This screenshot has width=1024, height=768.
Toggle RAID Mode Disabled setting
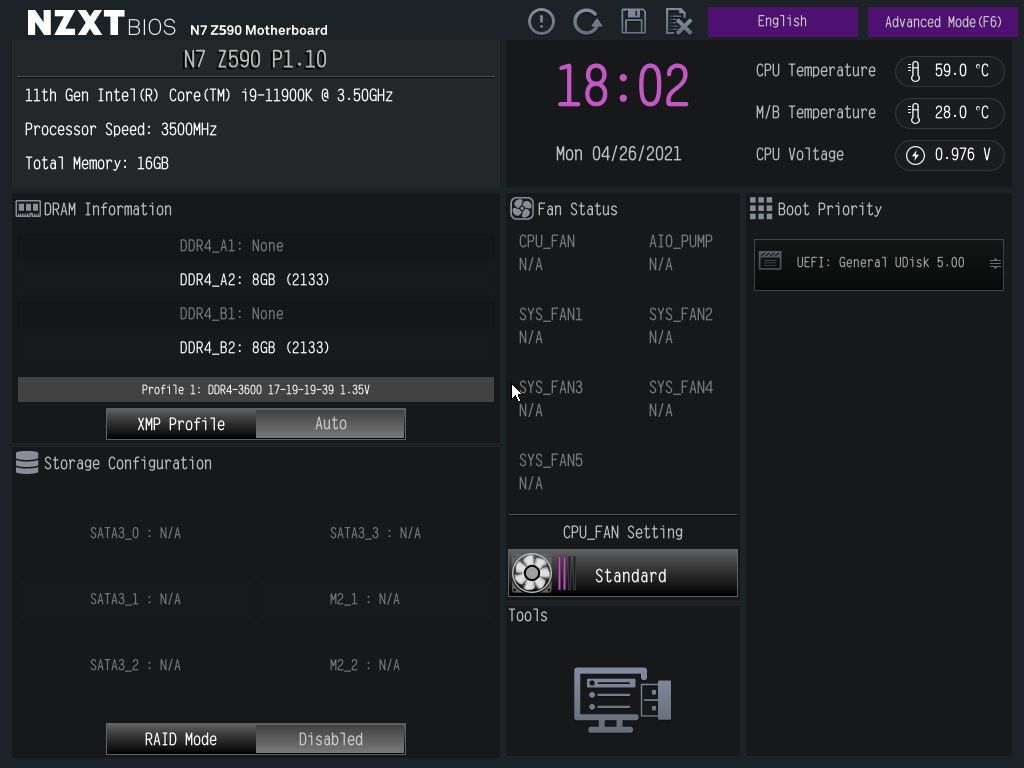pyautogui.click(x=330, y=739)
